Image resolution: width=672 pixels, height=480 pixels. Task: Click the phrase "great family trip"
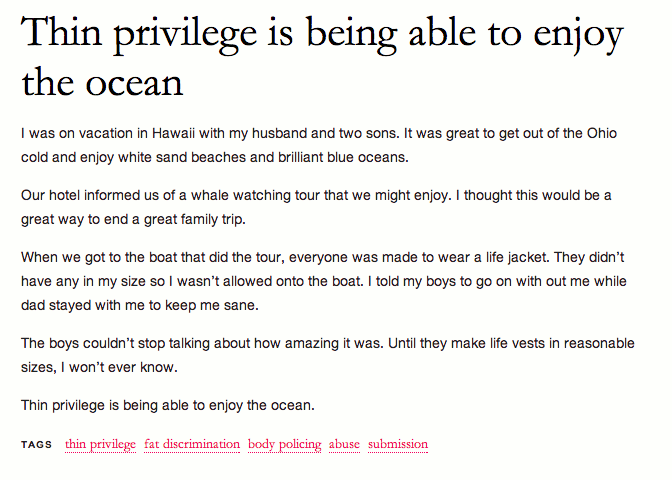(x=195, y=219)
